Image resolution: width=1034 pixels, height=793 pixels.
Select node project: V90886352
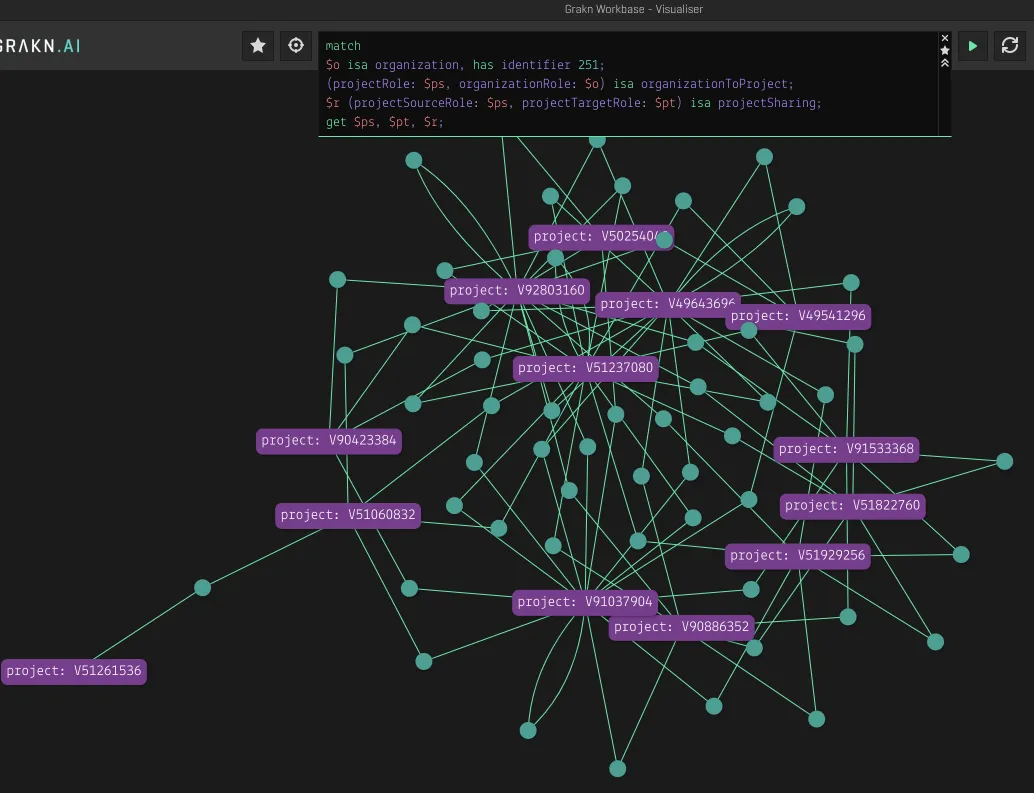click(x=681, y=627)
